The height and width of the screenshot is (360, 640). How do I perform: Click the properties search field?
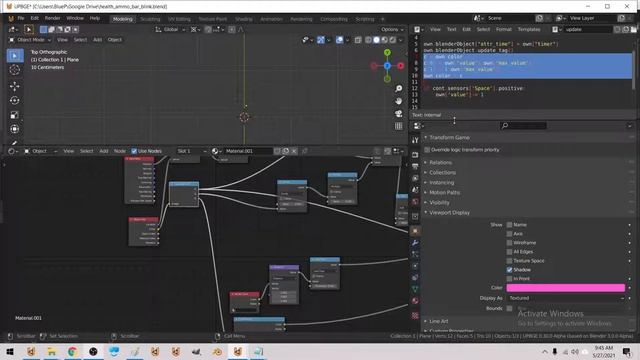coord(523,126)
